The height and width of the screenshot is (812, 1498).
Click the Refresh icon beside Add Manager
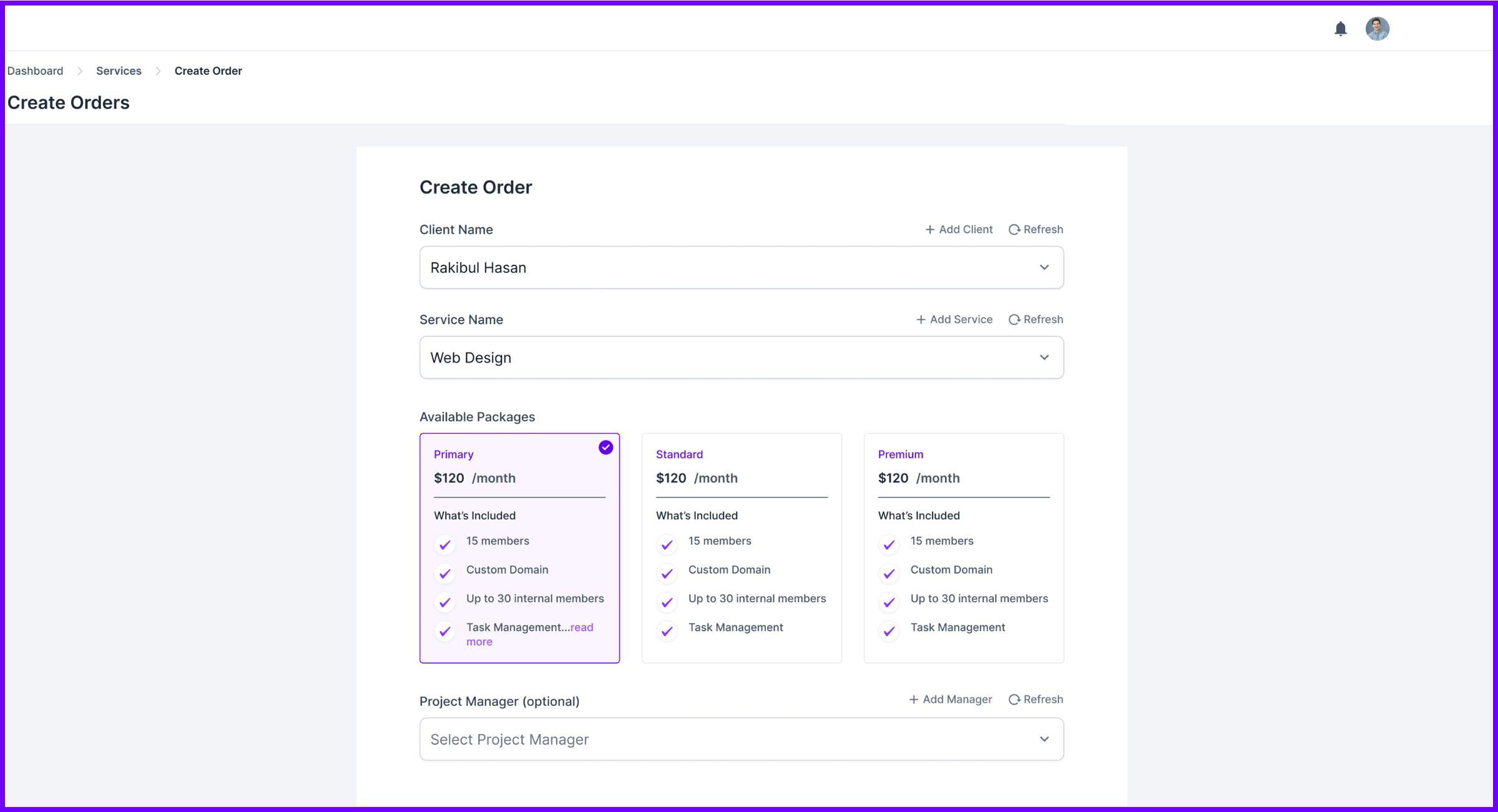(1014, 699)
